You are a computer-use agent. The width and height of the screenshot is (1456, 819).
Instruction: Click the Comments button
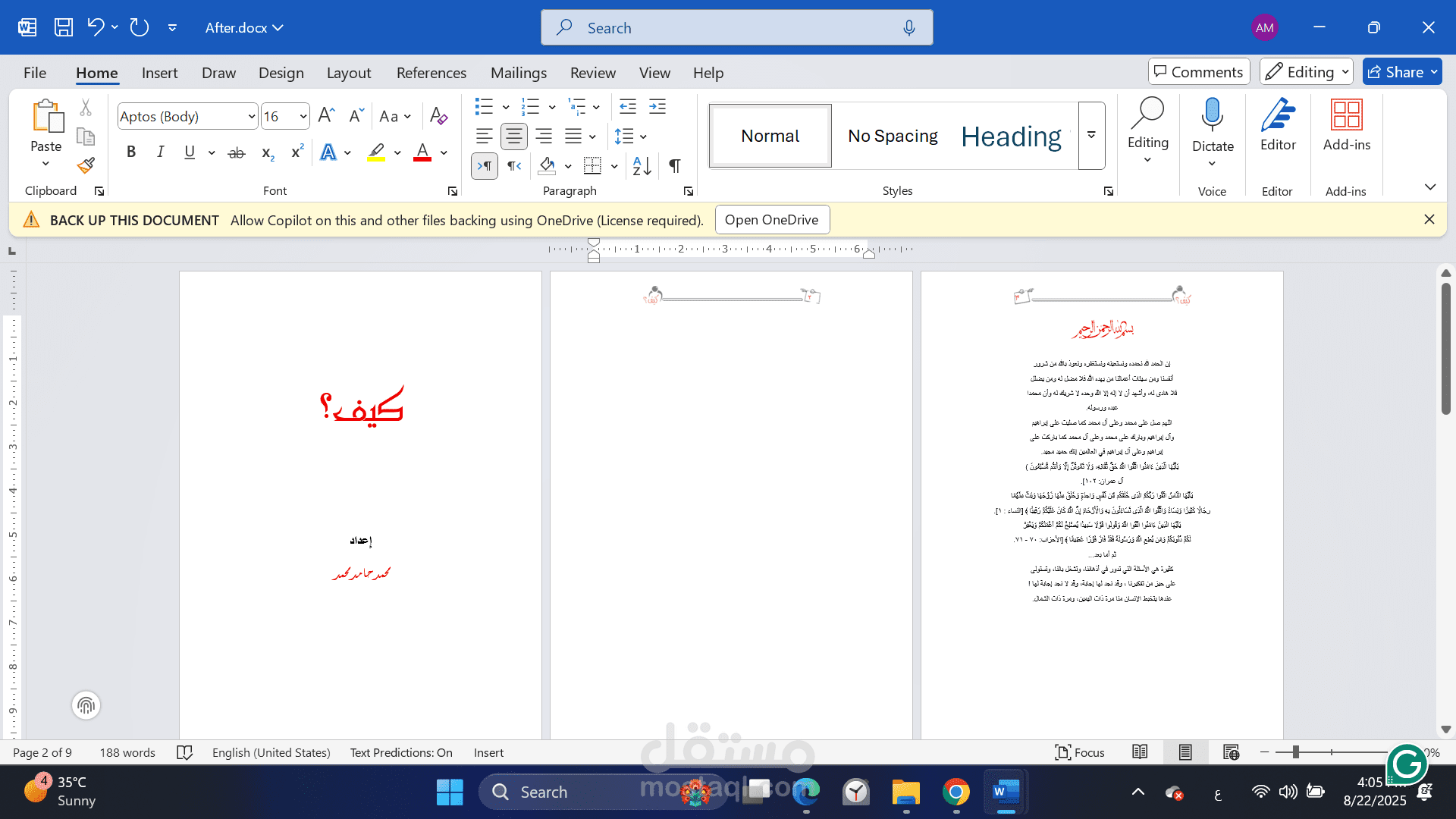[1198, 72]
